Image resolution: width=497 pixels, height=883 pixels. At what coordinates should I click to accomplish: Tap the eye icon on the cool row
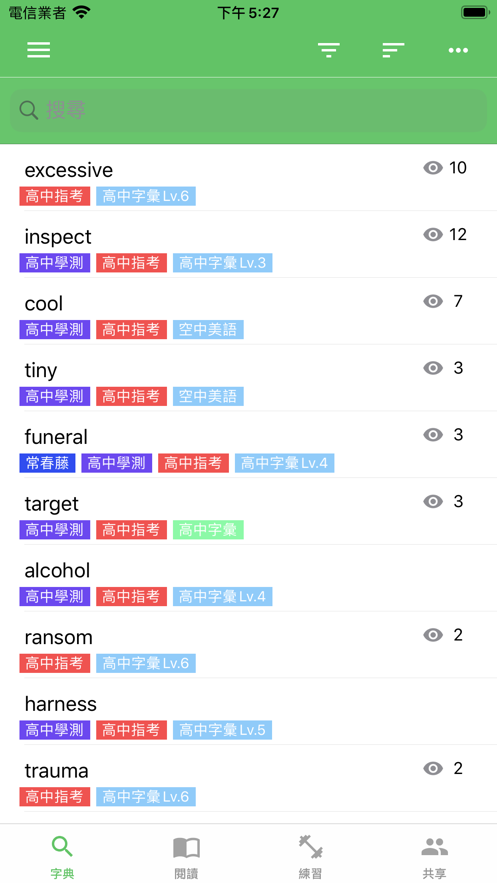point(433,301)
